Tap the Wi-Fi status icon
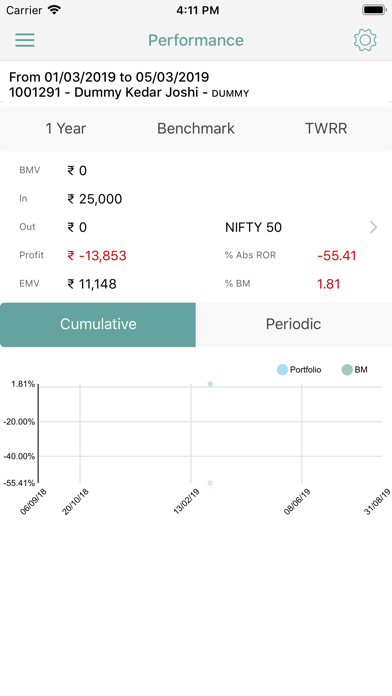Screen dimensions: 392x696 coord(54,10)
